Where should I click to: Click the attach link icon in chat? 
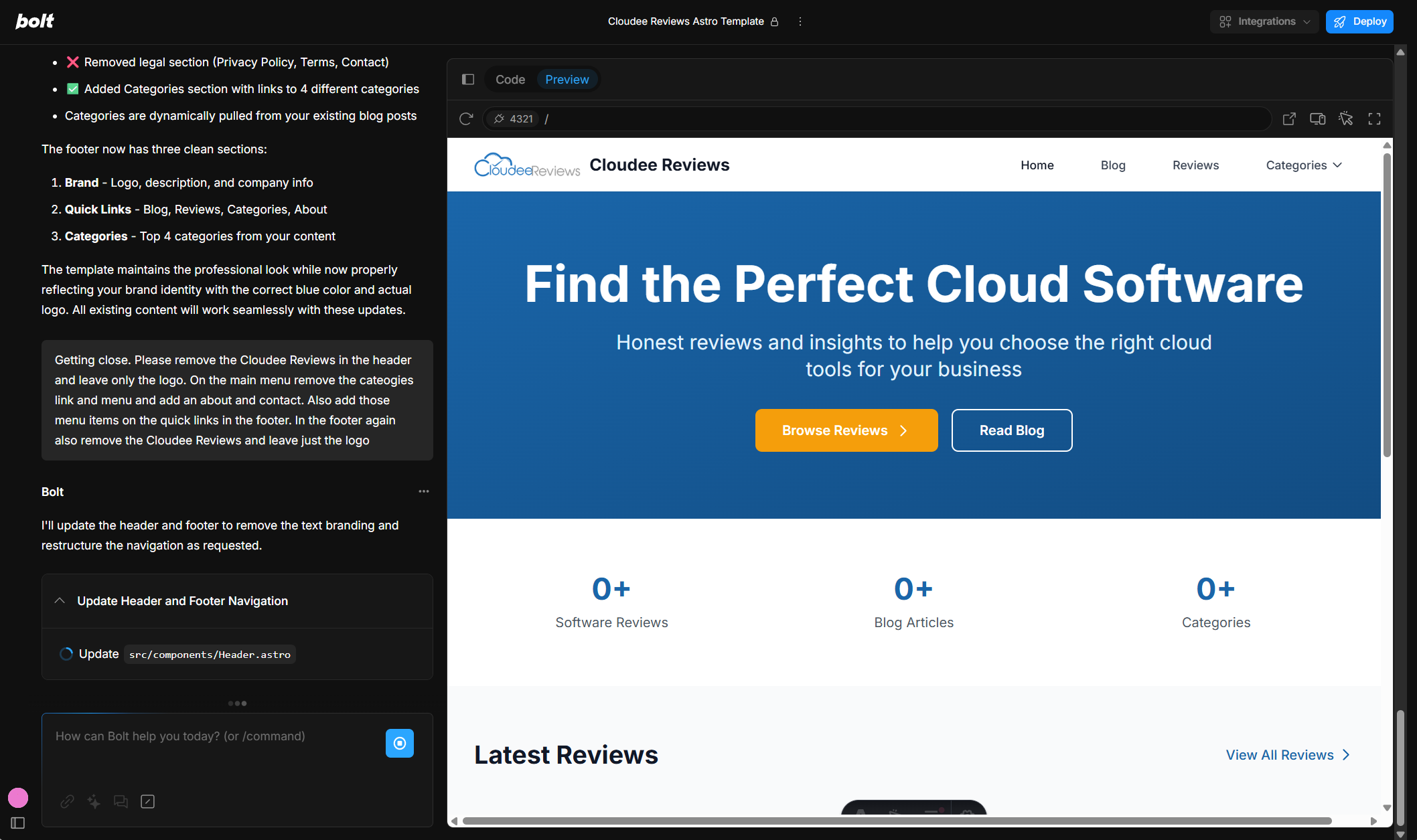pos(67,801)
